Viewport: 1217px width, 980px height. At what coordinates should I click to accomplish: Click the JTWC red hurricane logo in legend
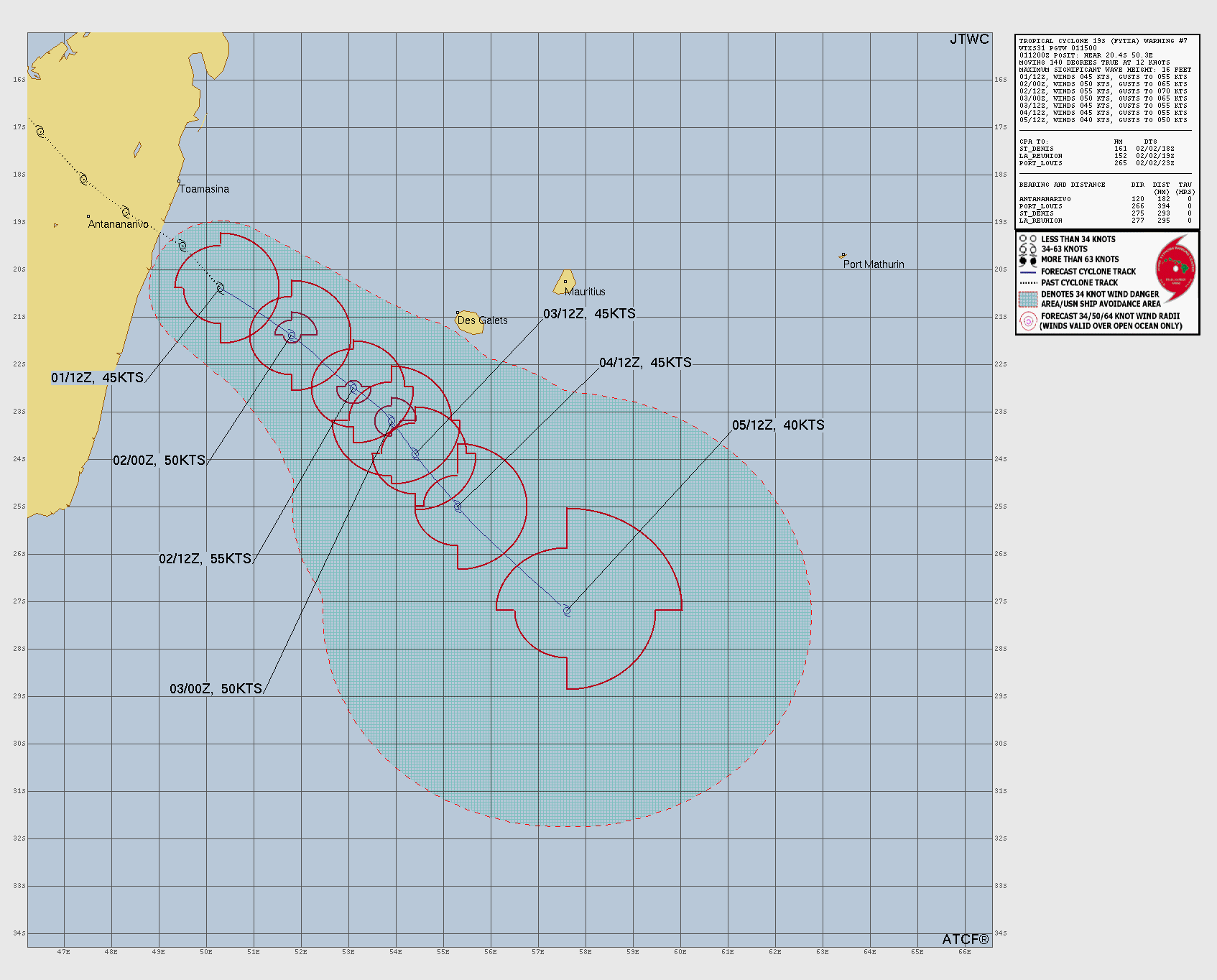(1175, 269)
